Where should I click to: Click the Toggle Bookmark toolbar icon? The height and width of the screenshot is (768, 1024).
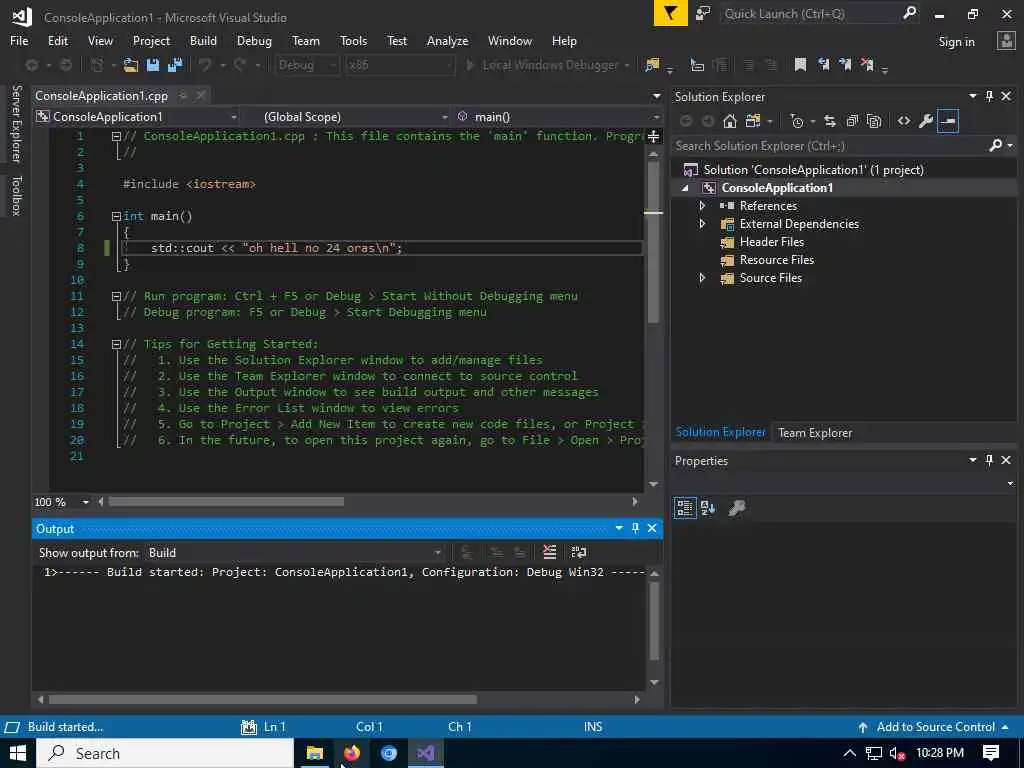(800, 65)
